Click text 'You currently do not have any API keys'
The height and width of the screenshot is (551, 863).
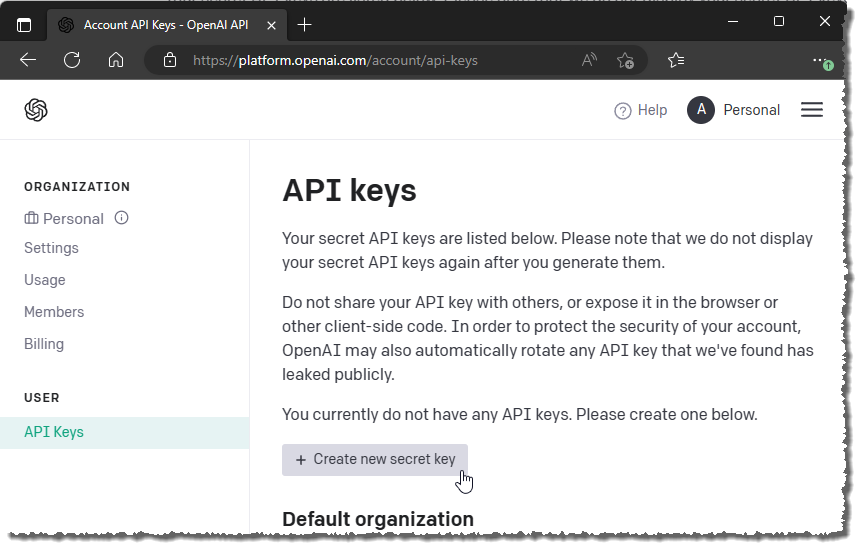point(427,414)
